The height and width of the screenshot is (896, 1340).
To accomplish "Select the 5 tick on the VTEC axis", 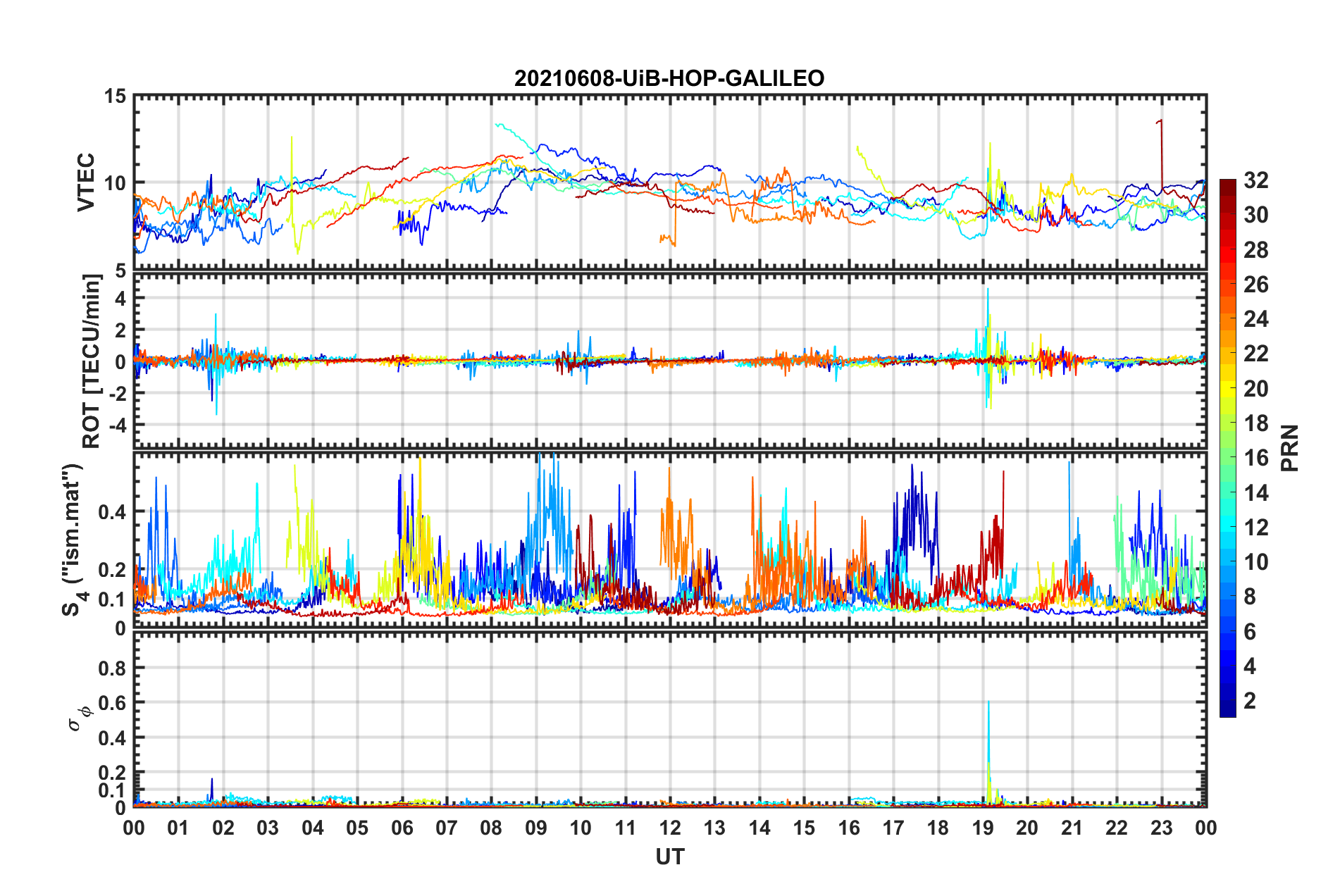I will tap(121, 270).
